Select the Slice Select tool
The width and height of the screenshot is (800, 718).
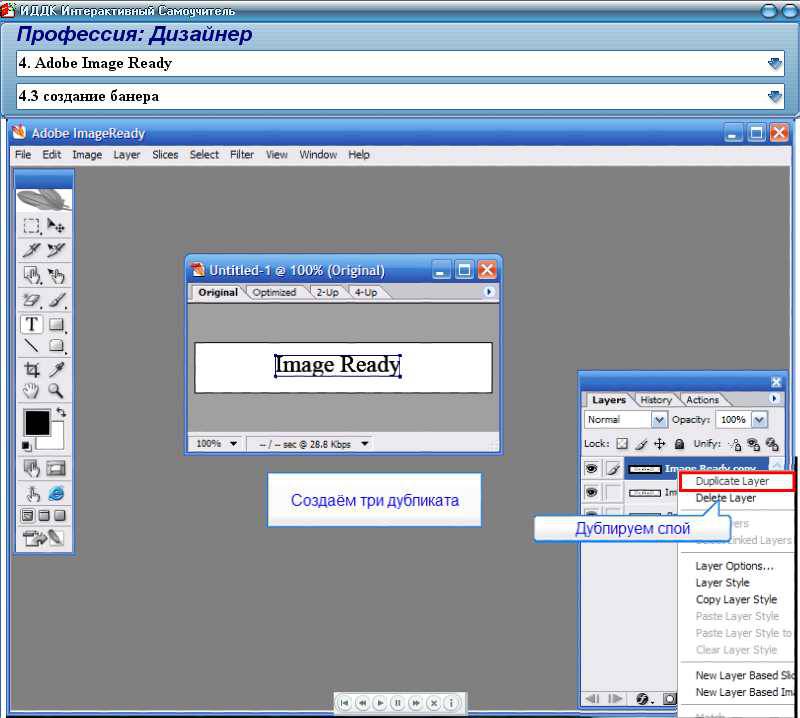point(56,250)
